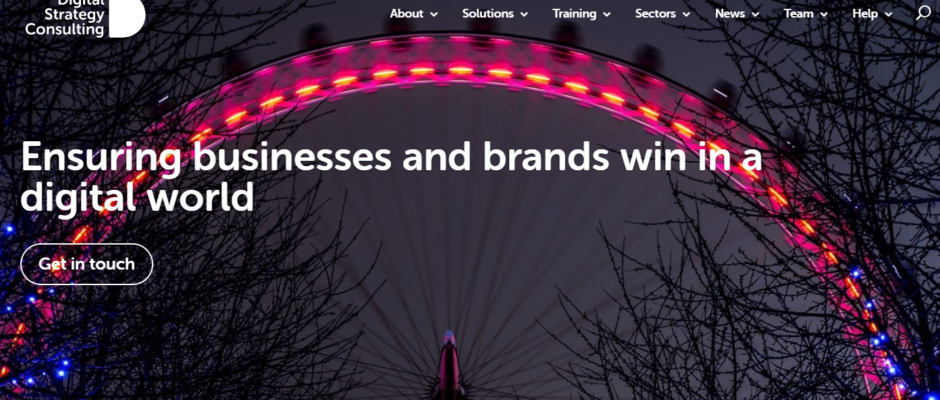
Task: Open the Solutions menu label
Action: click(488, 13)
